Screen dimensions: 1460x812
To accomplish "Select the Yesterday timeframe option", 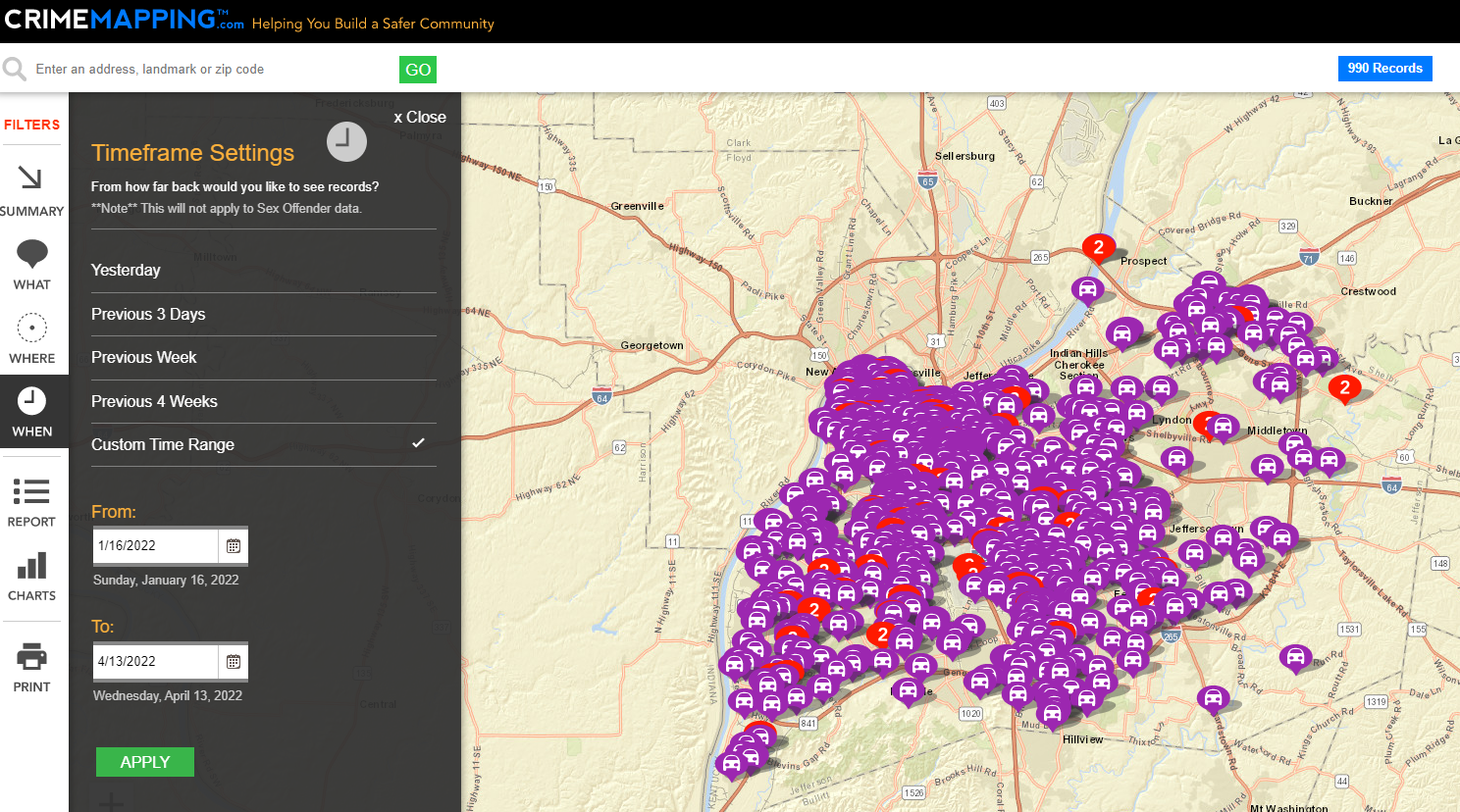I will click(x=126, y=270).
